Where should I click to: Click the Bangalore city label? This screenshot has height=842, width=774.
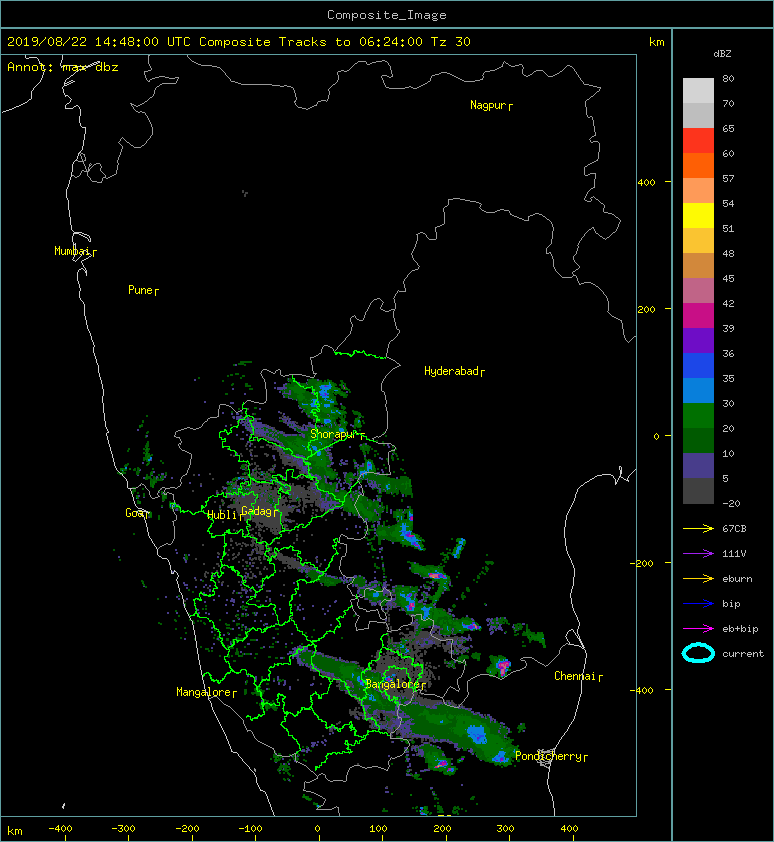pyautogui.click(x=393, y=684)
